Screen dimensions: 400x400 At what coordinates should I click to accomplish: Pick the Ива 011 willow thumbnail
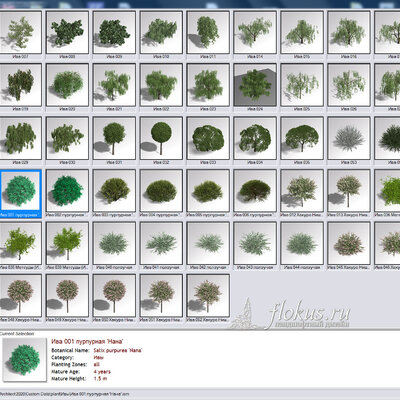[x=208, y=32]
